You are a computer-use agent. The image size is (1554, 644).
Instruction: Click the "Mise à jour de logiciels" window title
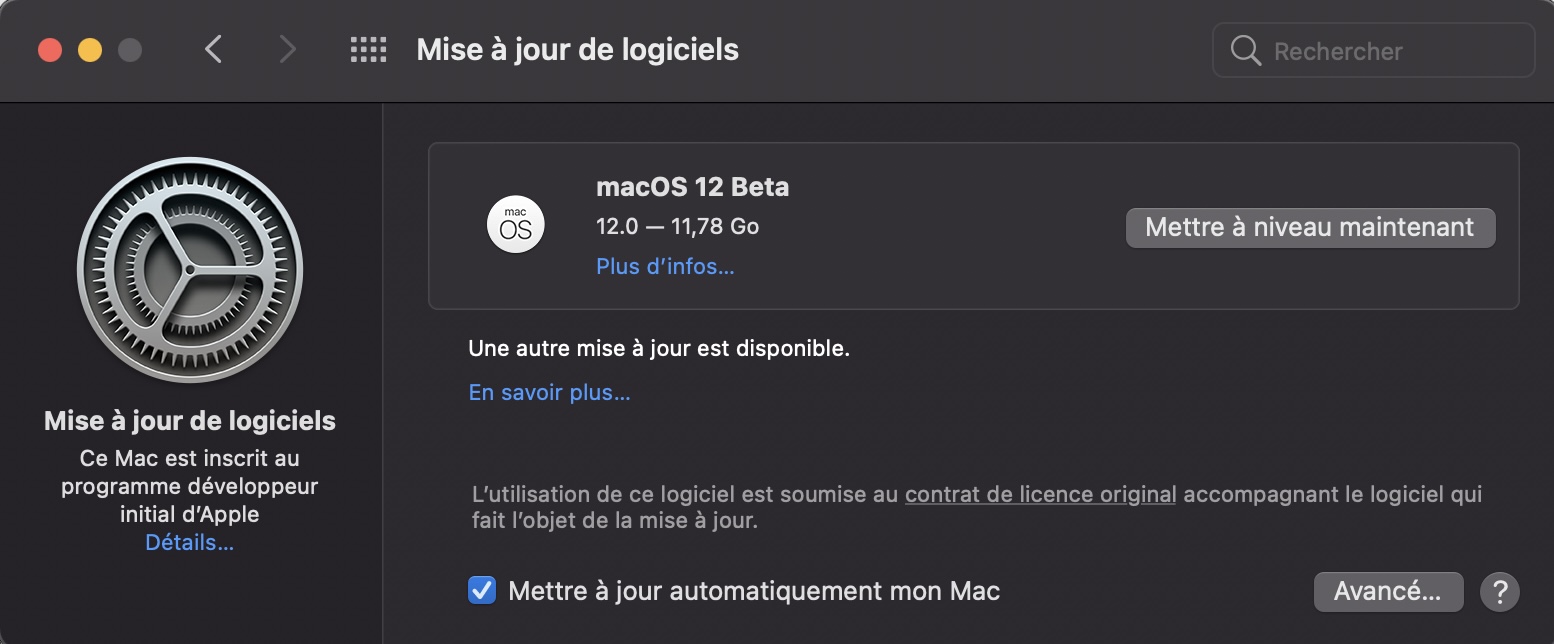click(x=577, y=50)
